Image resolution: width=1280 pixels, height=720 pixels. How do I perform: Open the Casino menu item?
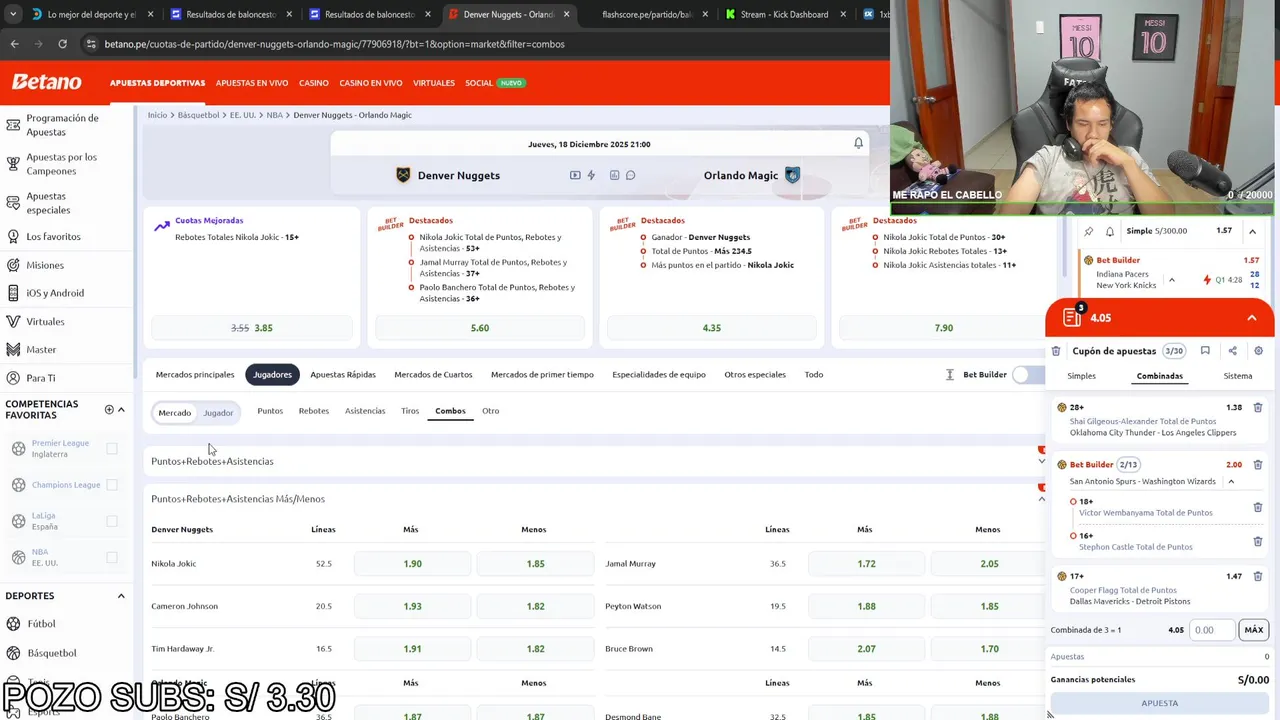(314, 83)
